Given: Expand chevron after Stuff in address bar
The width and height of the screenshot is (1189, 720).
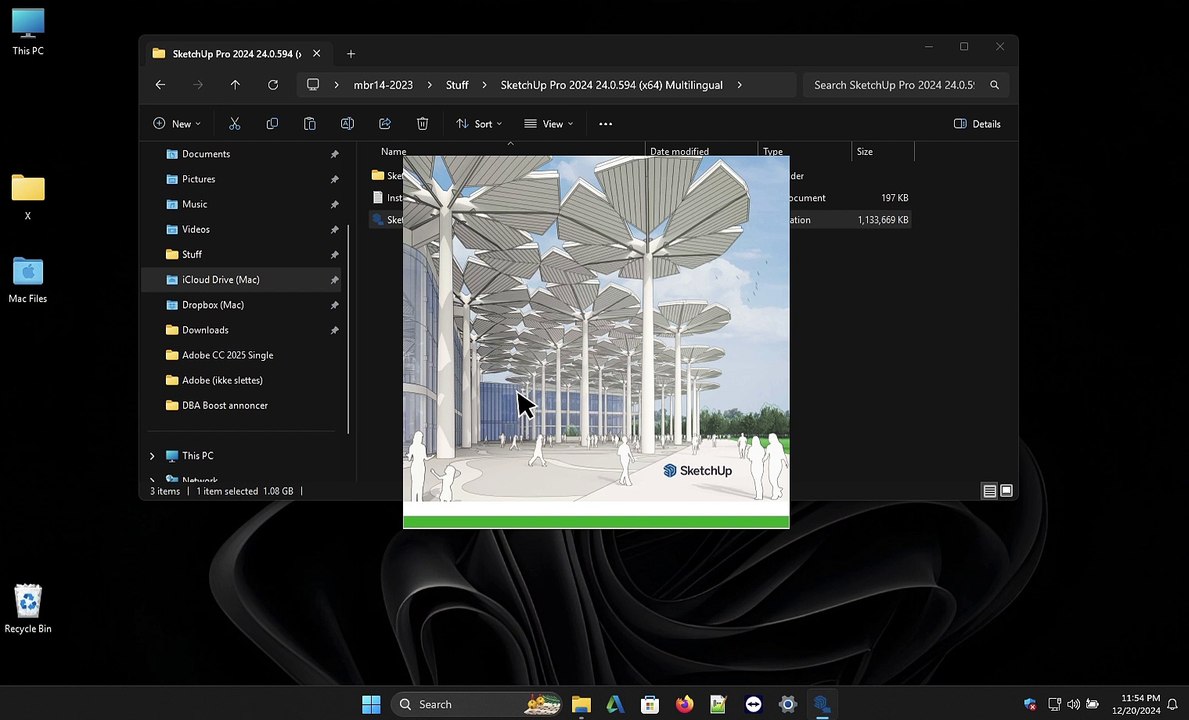Looking at the screenshot, I should [x=484, y=85].
